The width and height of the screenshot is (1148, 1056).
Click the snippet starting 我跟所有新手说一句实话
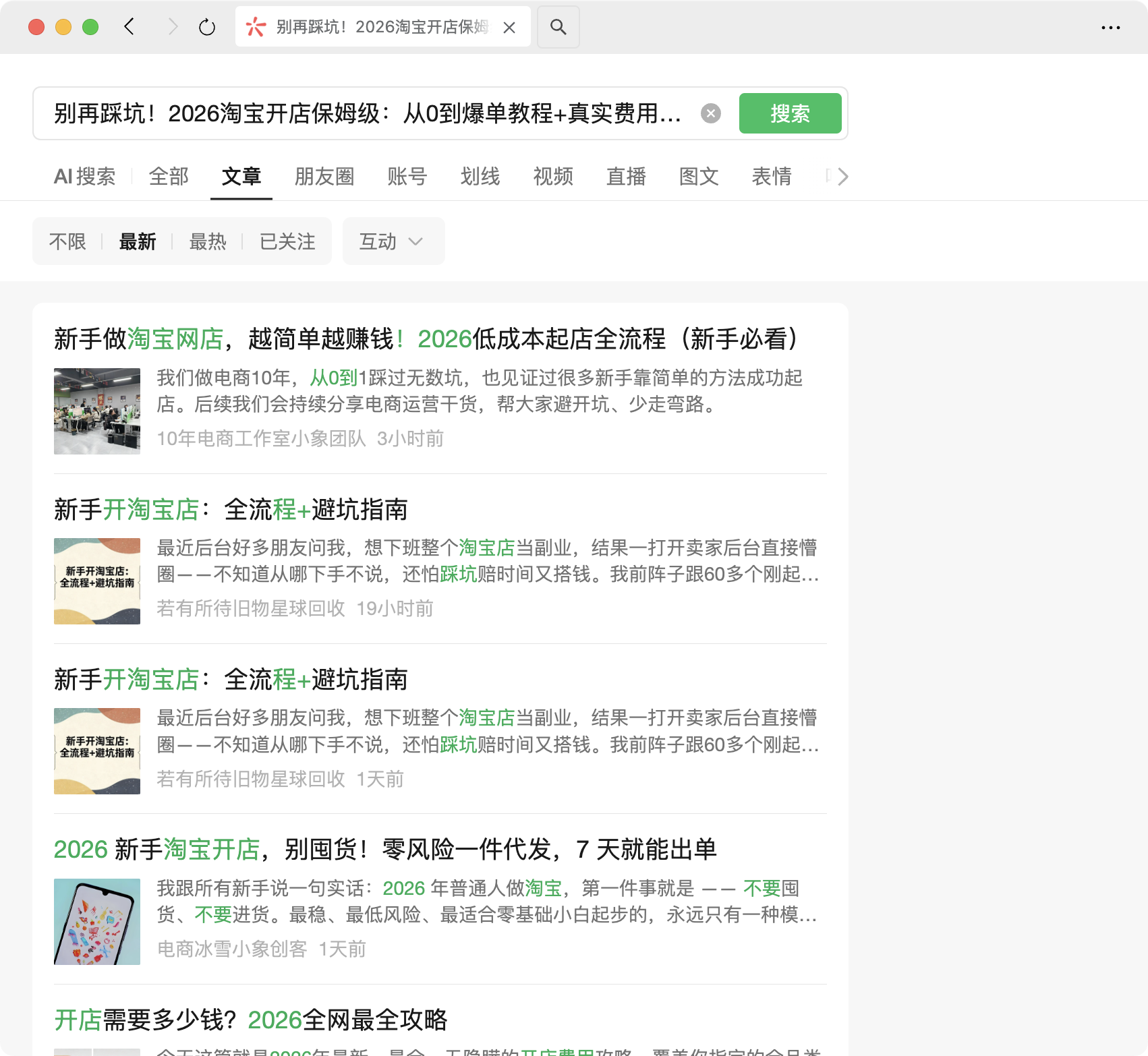pyautogui.click(x=487, y=902)
